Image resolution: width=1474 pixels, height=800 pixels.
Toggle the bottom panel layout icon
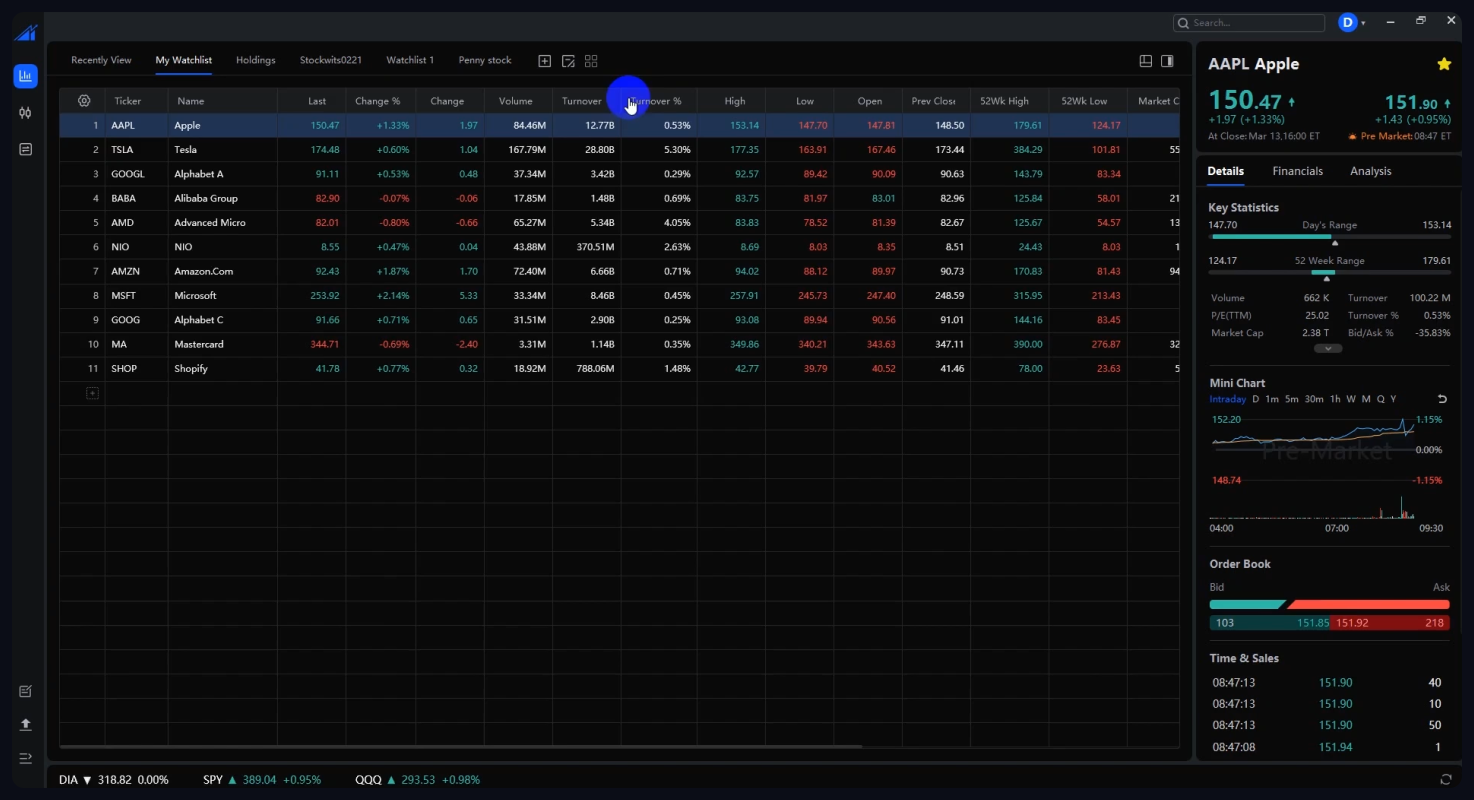[x=1146, y=61]
